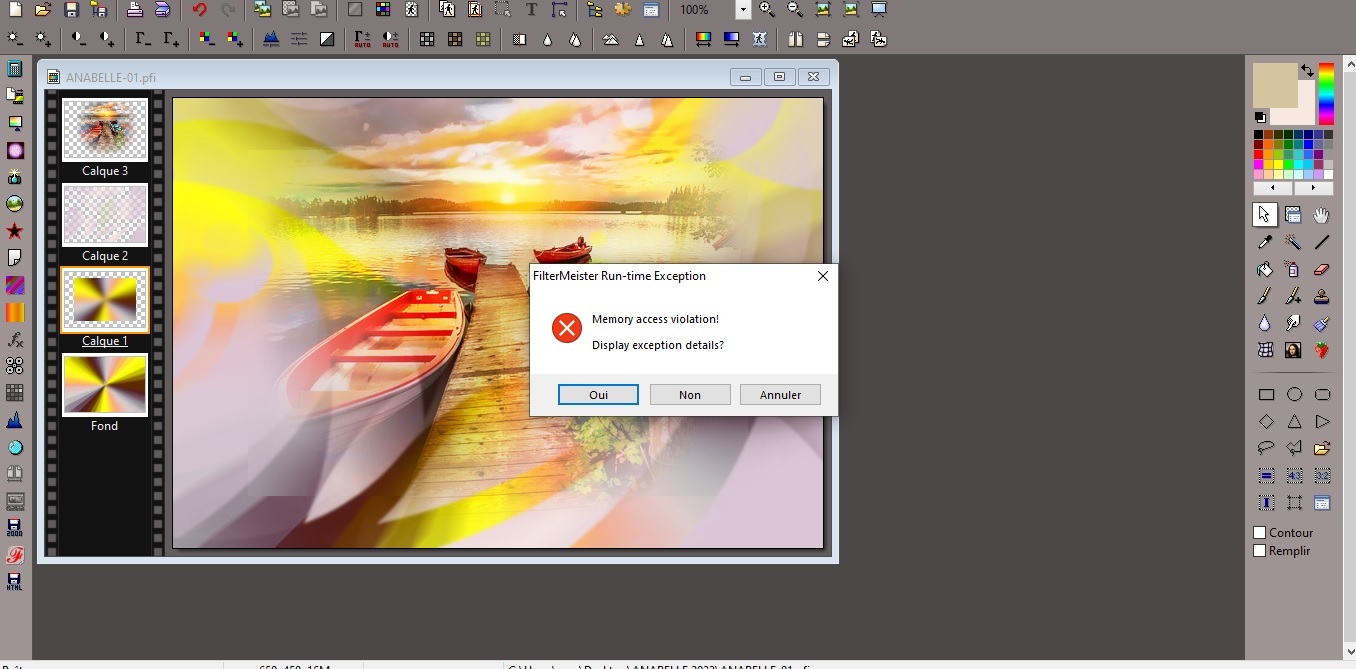The height and width of the screenshot is (669, 1356).
Task: Choose the Lasso selection shape
Action: (x=1266, y=448)
